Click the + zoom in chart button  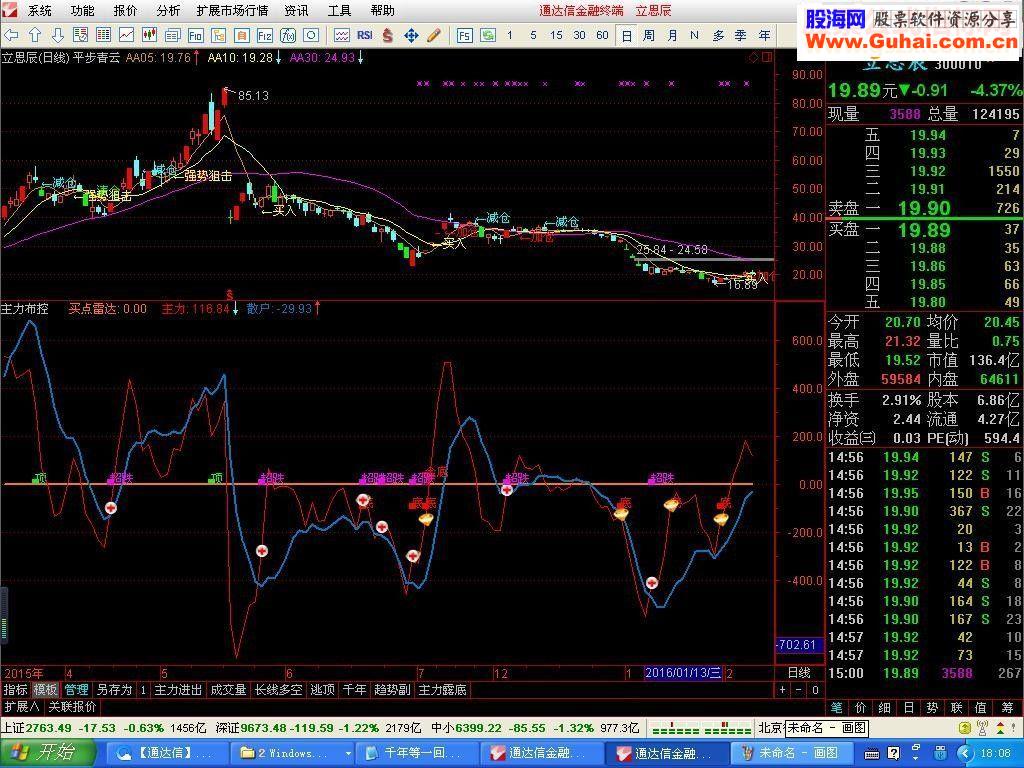coord(783,690)
